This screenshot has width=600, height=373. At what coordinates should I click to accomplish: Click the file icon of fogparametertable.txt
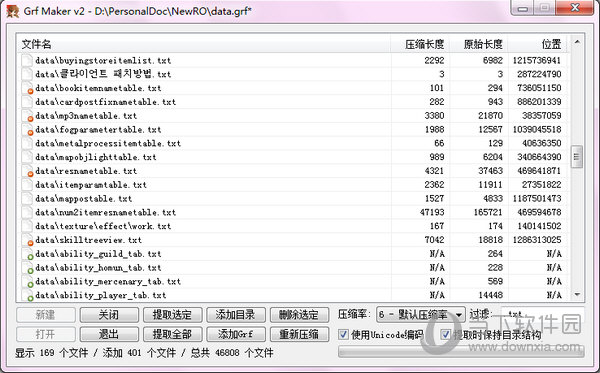point(27,130)
